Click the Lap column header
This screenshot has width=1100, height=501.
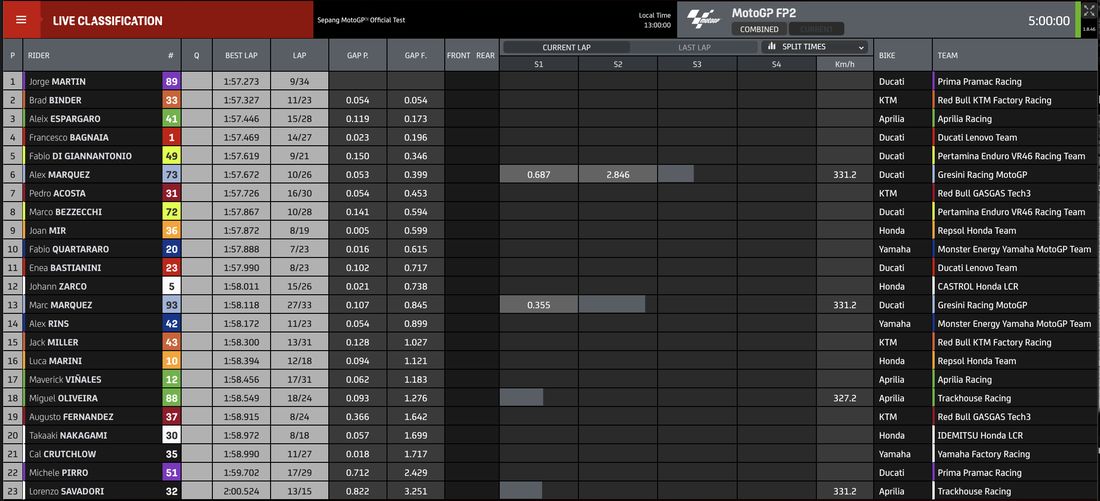pos(300,55)
